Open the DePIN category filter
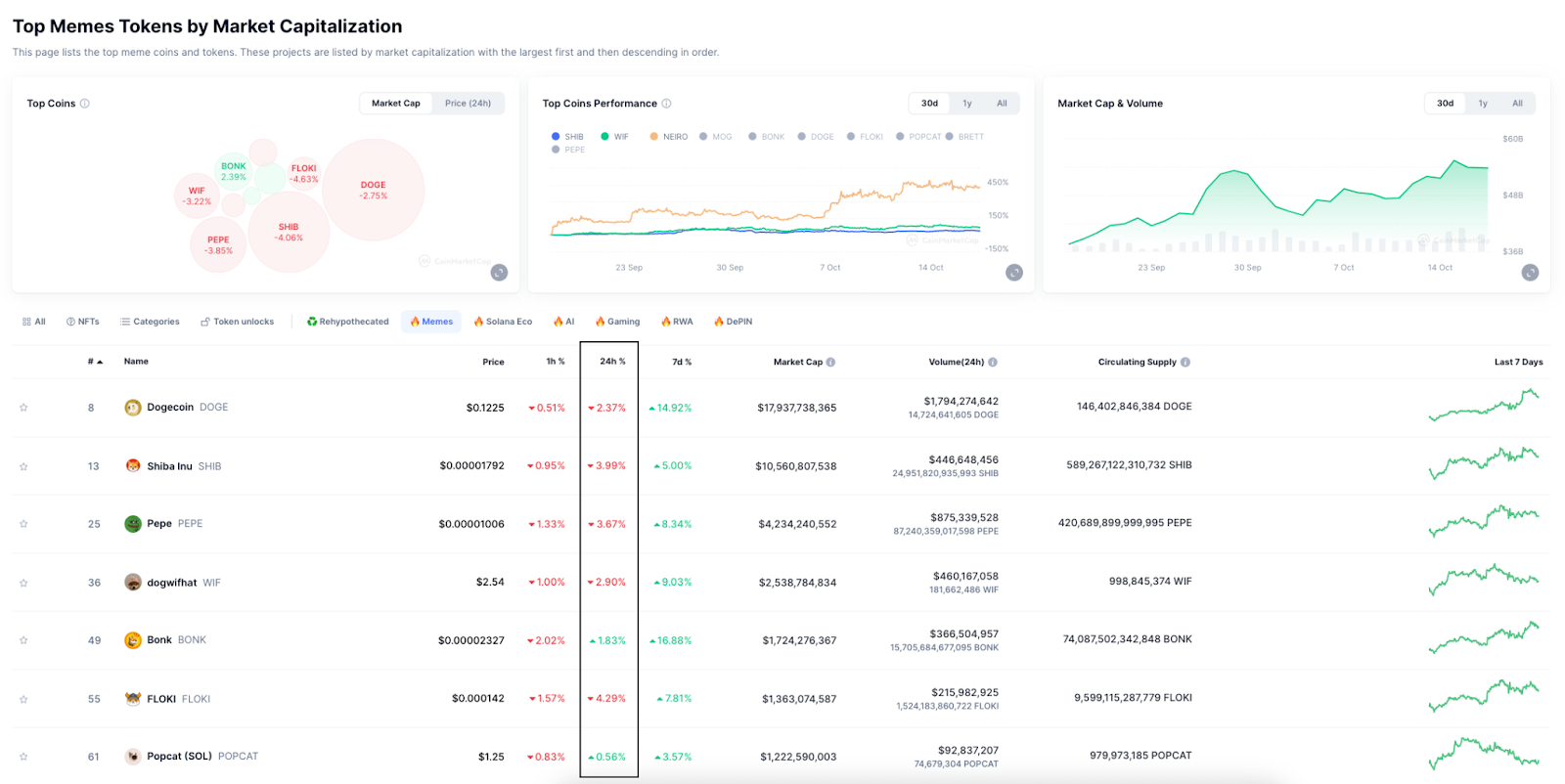This screenshot has width=1565, height=784. 734,322
